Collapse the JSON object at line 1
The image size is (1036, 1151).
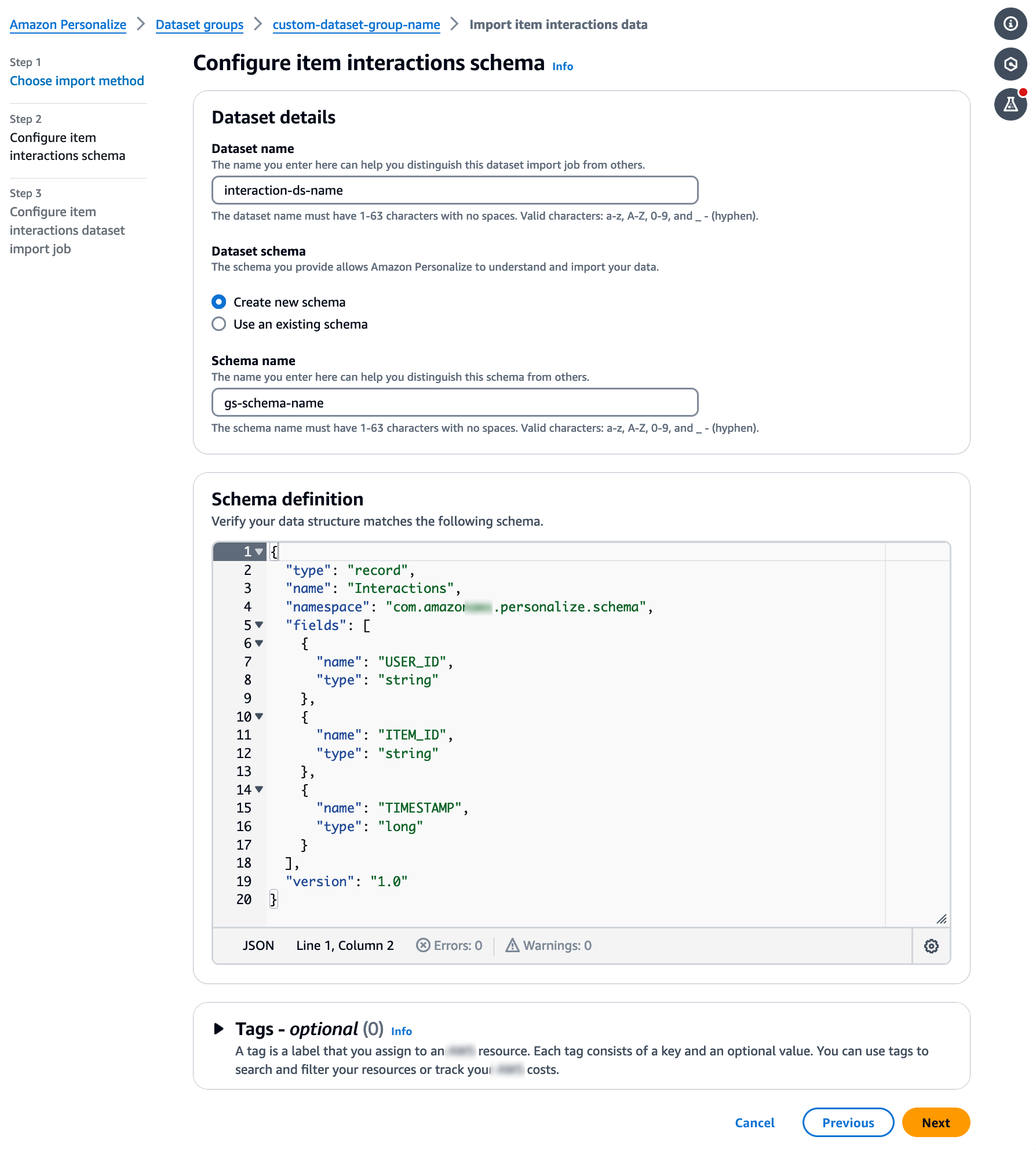coord(259,551)
